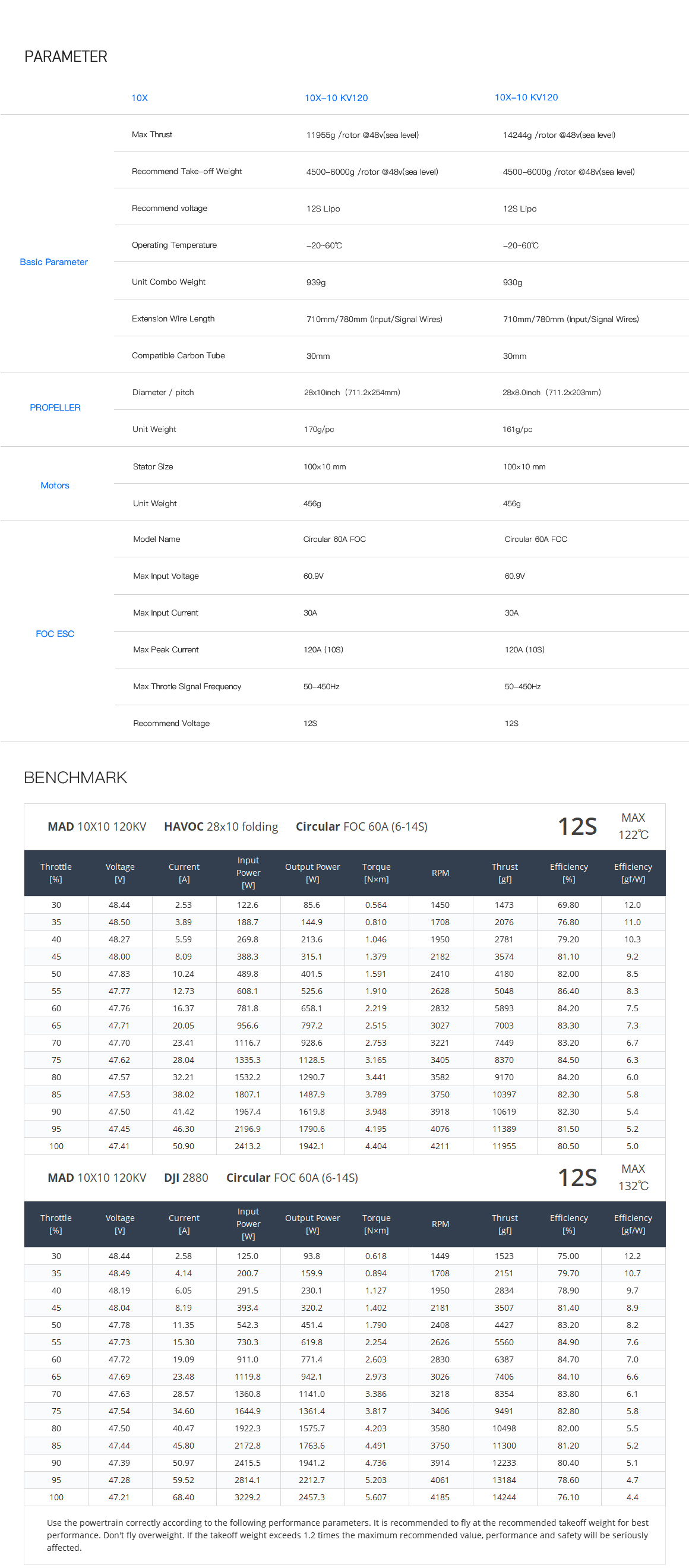The height and width of the screenshot is (1568, 689).
Task: Select the blue "10X" column header
Action: 140,98
